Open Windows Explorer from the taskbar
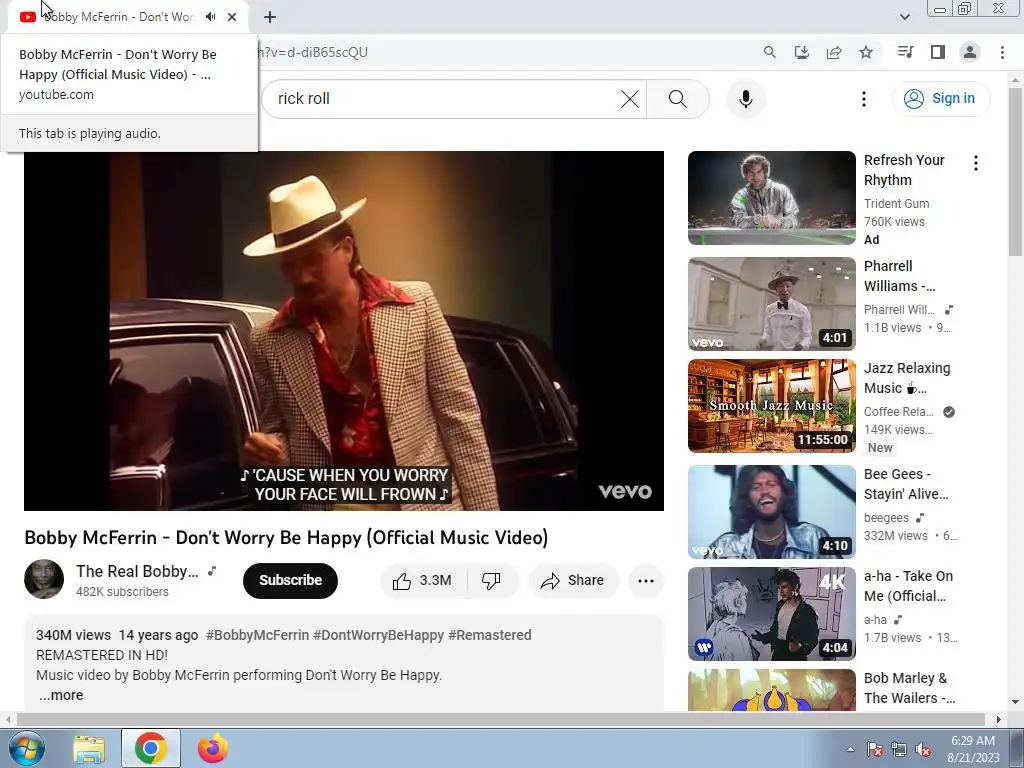This screenshot has height=768, width=1024. 89,748
